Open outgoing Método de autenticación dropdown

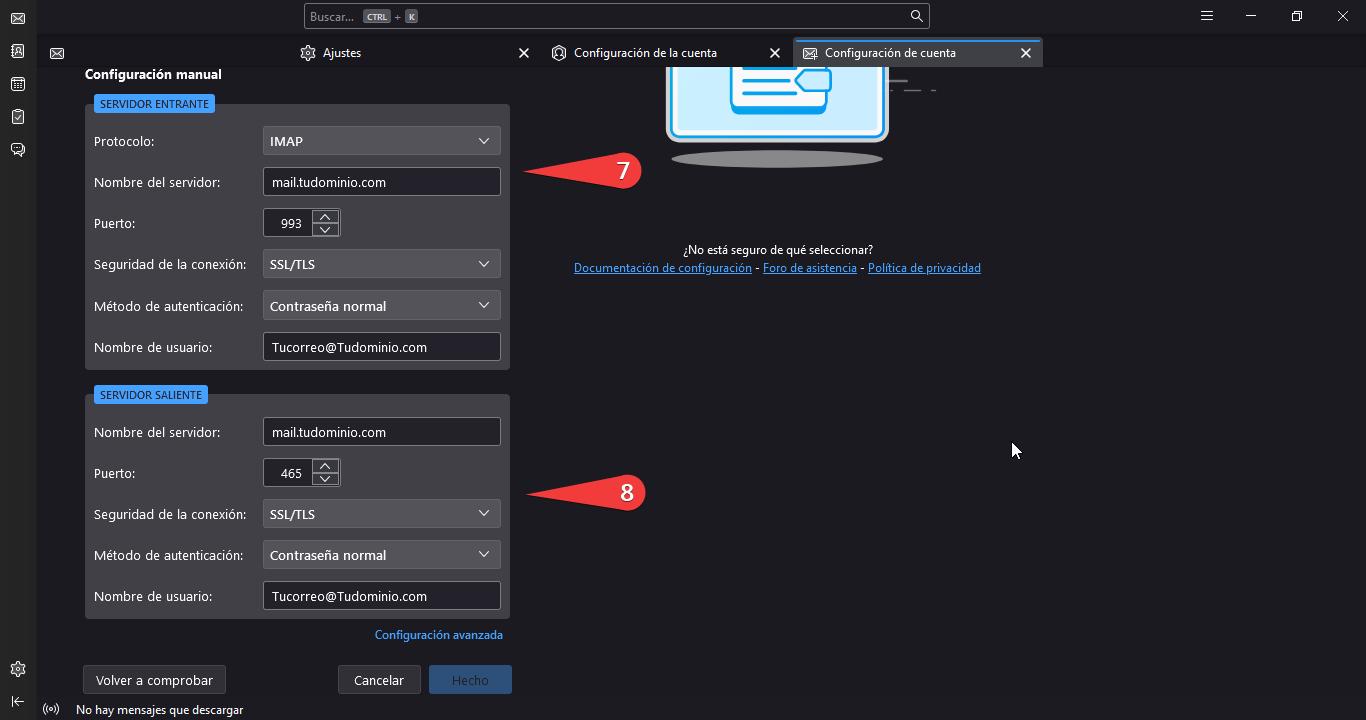pos(381,554)
